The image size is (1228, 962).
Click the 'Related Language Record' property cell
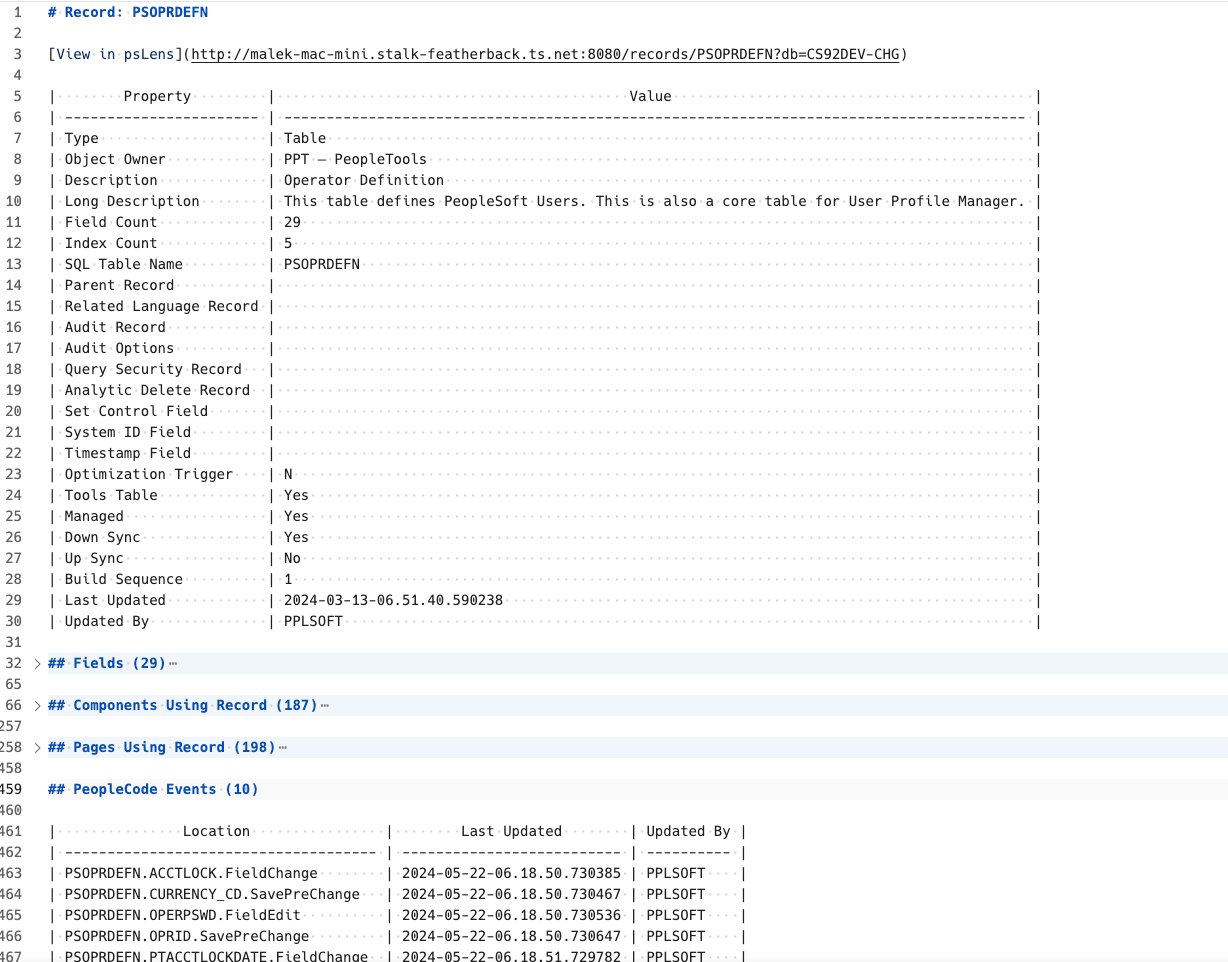point(161,306)
